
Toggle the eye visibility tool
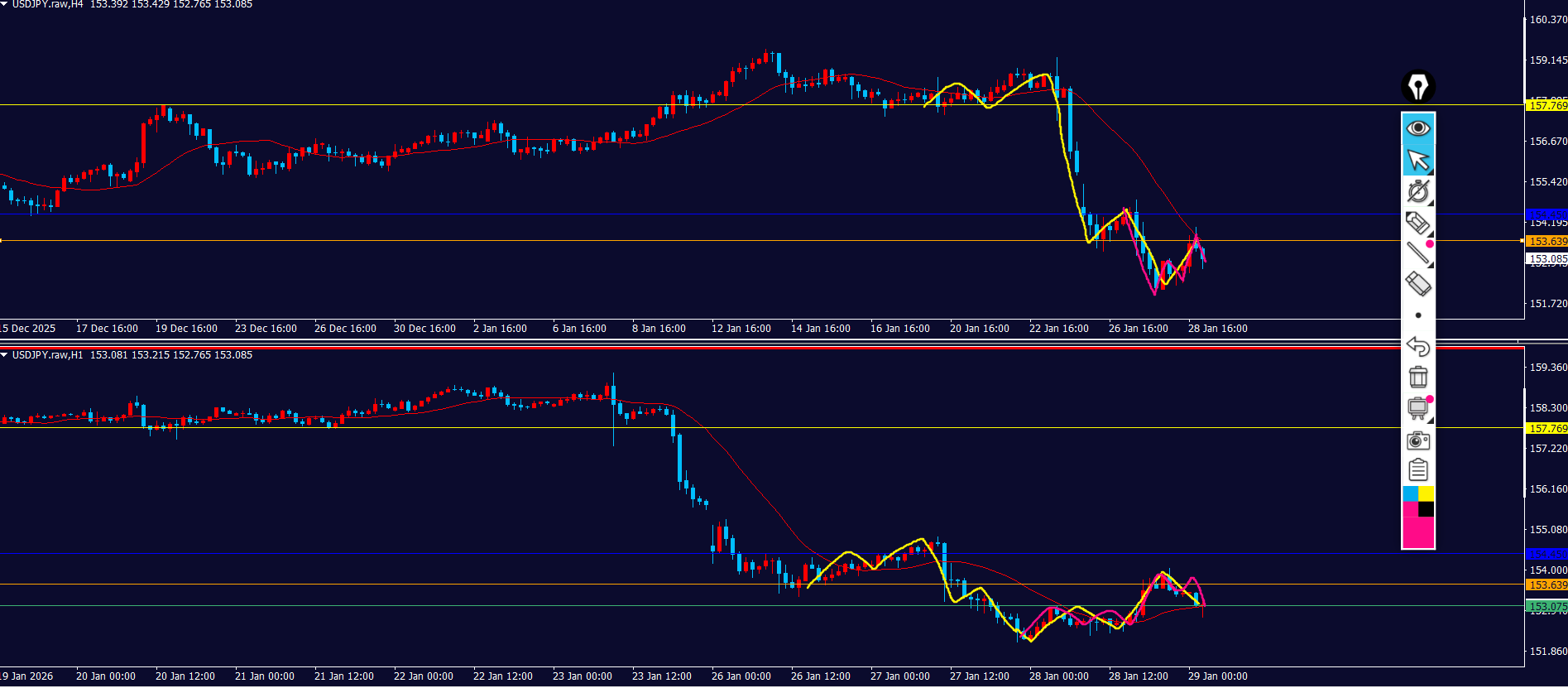(x=1417, y=128)
